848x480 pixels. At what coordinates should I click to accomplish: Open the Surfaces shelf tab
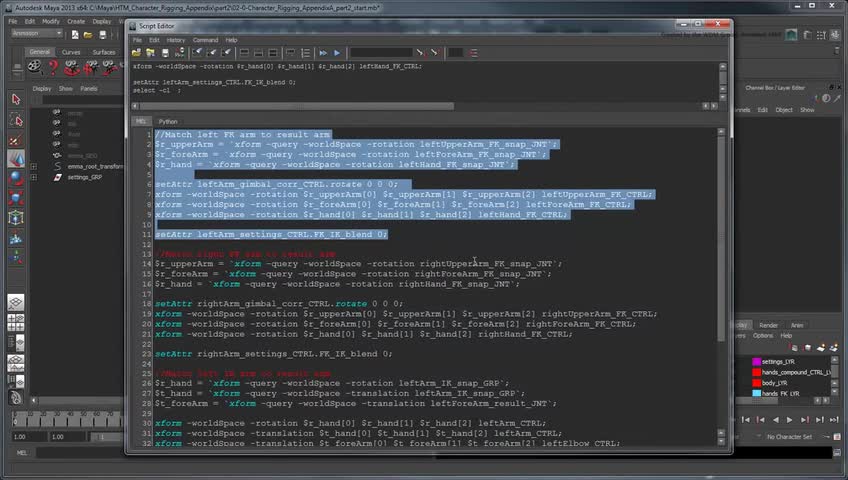(104, 52)
